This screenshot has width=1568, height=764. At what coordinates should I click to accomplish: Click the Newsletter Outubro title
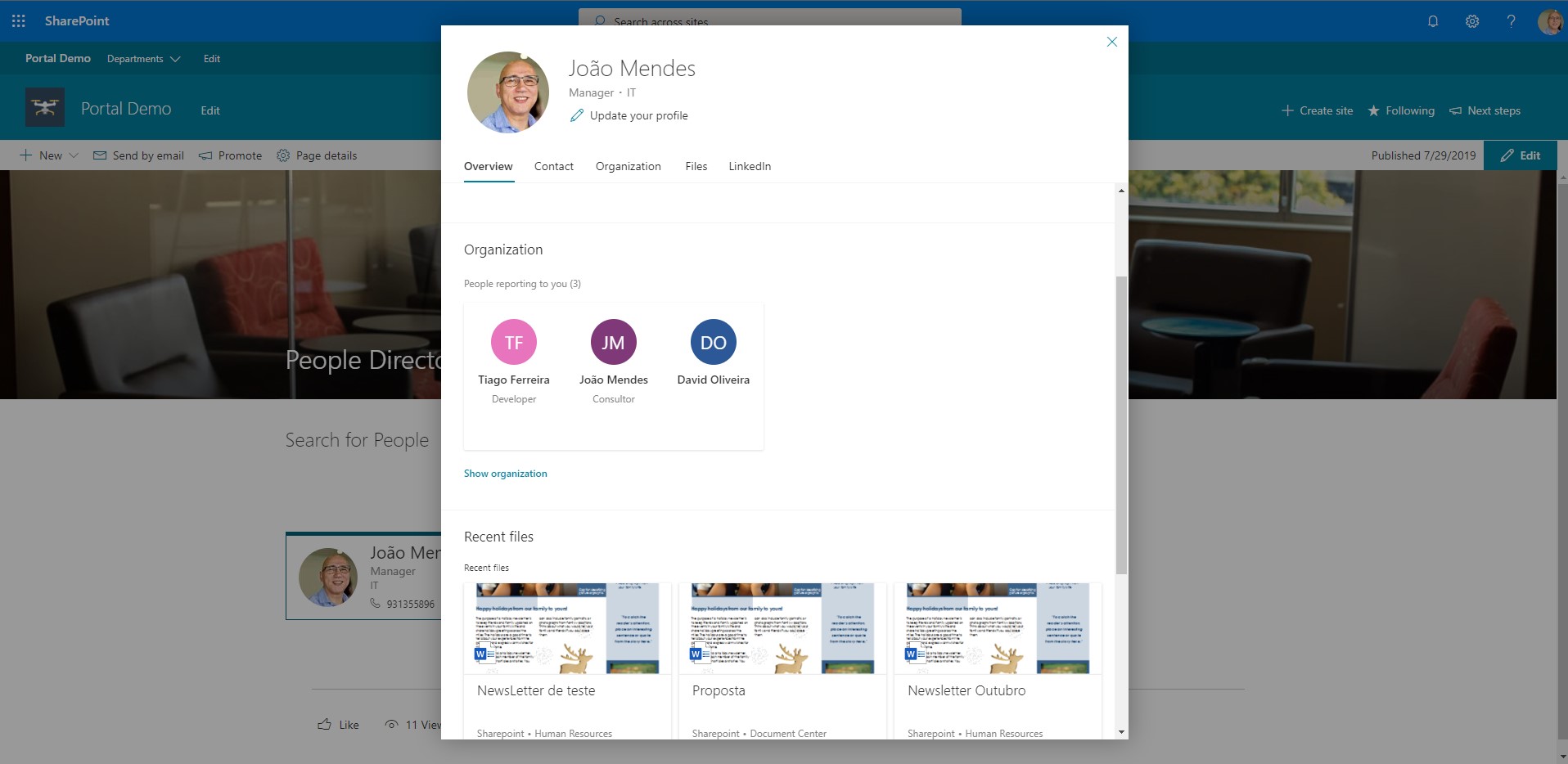966,690
